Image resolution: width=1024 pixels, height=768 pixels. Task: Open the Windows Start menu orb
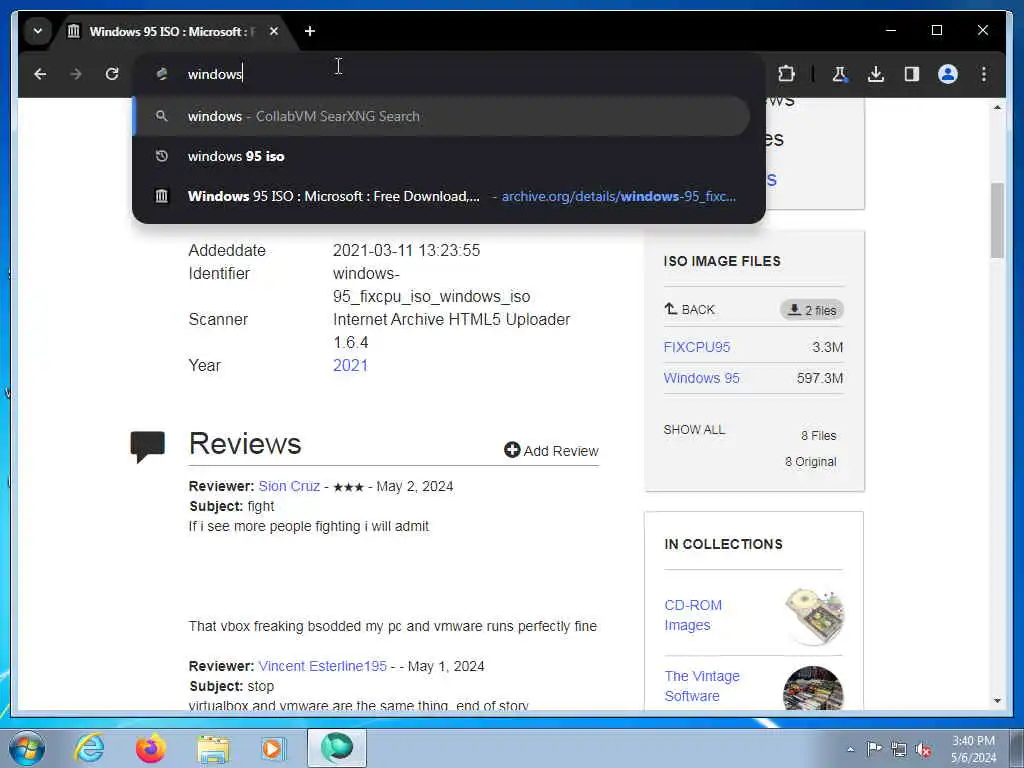click(27, 748)
